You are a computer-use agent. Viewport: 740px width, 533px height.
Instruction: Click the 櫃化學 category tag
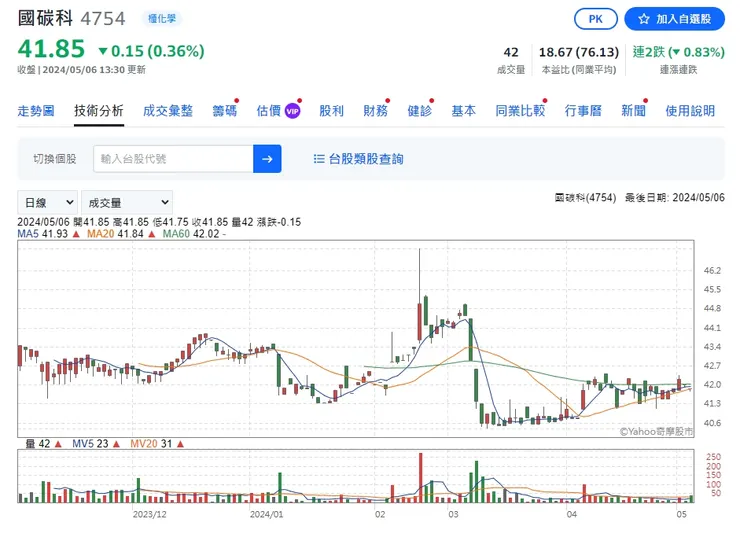point(162,18)
